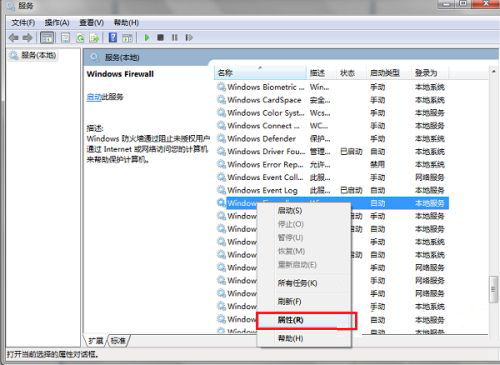Open the Help toolbar icon
The image size is (500, 365).
pos(113,38)
